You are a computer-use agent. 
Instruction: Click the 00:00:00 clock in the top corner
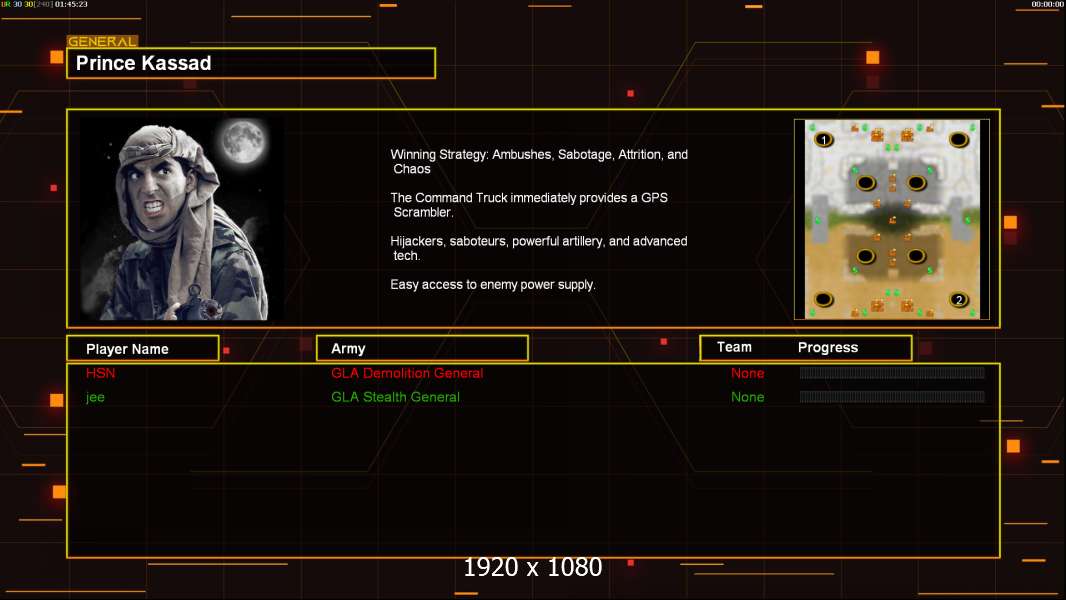tap(1047, 4)
